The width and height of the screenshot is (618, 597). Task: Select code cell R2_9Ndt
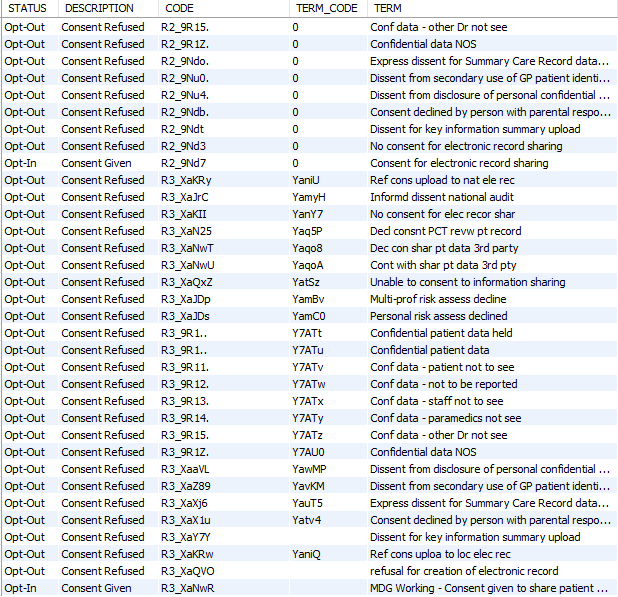[183, 129]
